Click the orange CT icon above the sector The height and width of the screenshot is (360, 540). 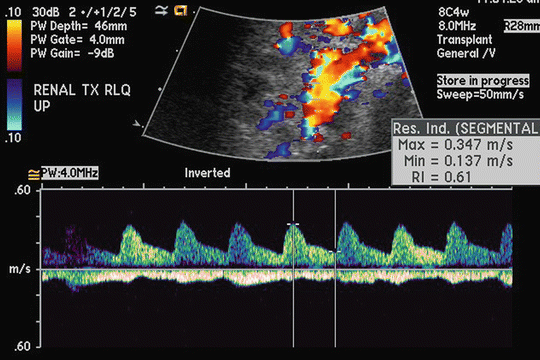(181, 11)
